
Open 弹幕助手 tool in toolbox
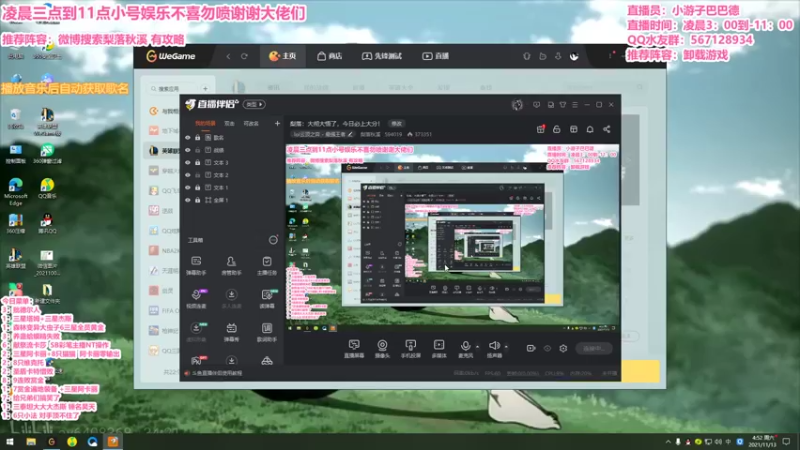(196, 266)
